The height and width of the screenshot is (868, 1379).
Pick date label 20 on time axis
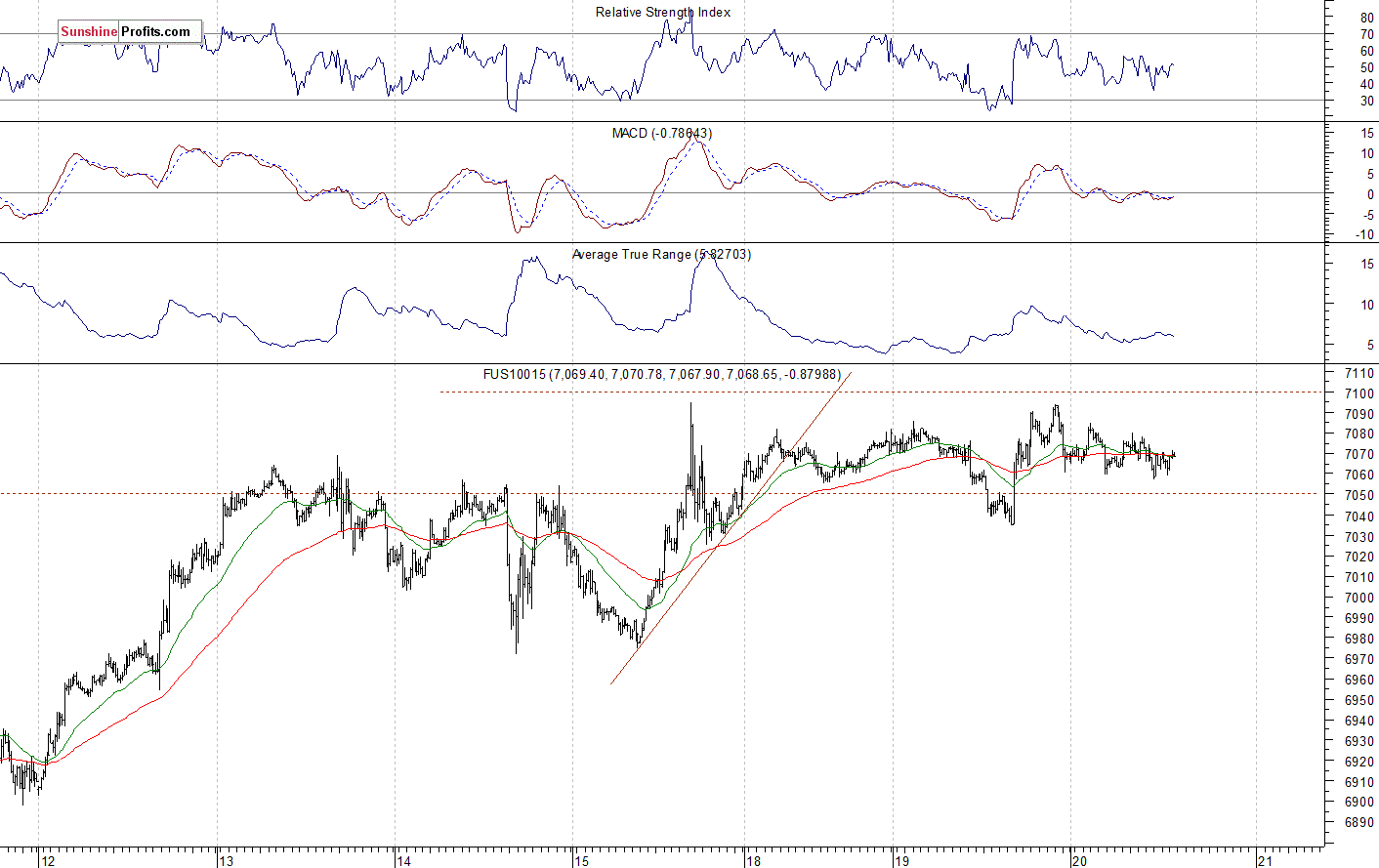(x=1079, y=861)
